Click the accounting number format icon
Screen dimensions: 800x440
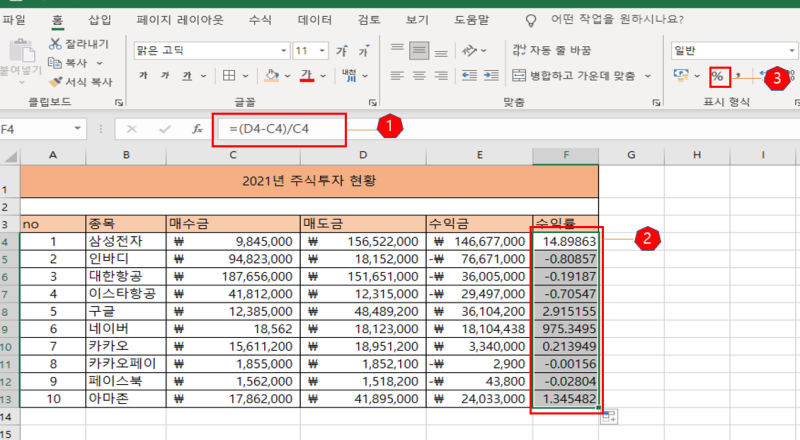coord(681,76)
